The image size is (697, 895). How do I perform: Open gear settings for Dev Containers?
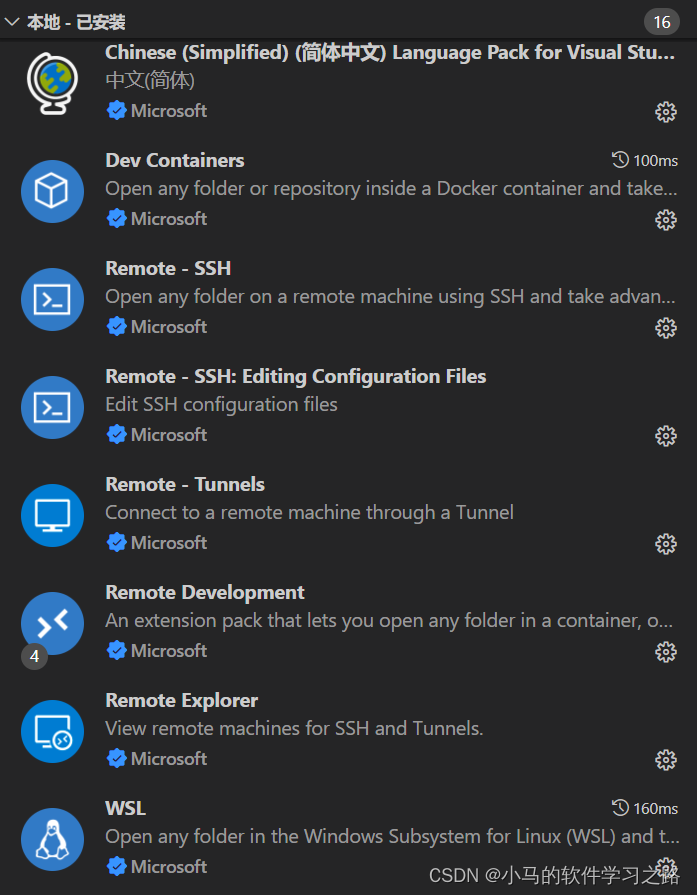[x=666, y=220]
